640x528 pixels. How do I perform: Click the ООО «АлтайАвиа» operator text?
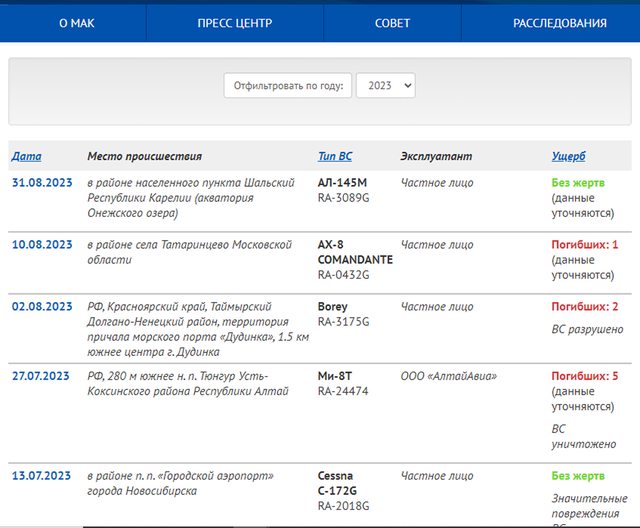pos(449,376)
